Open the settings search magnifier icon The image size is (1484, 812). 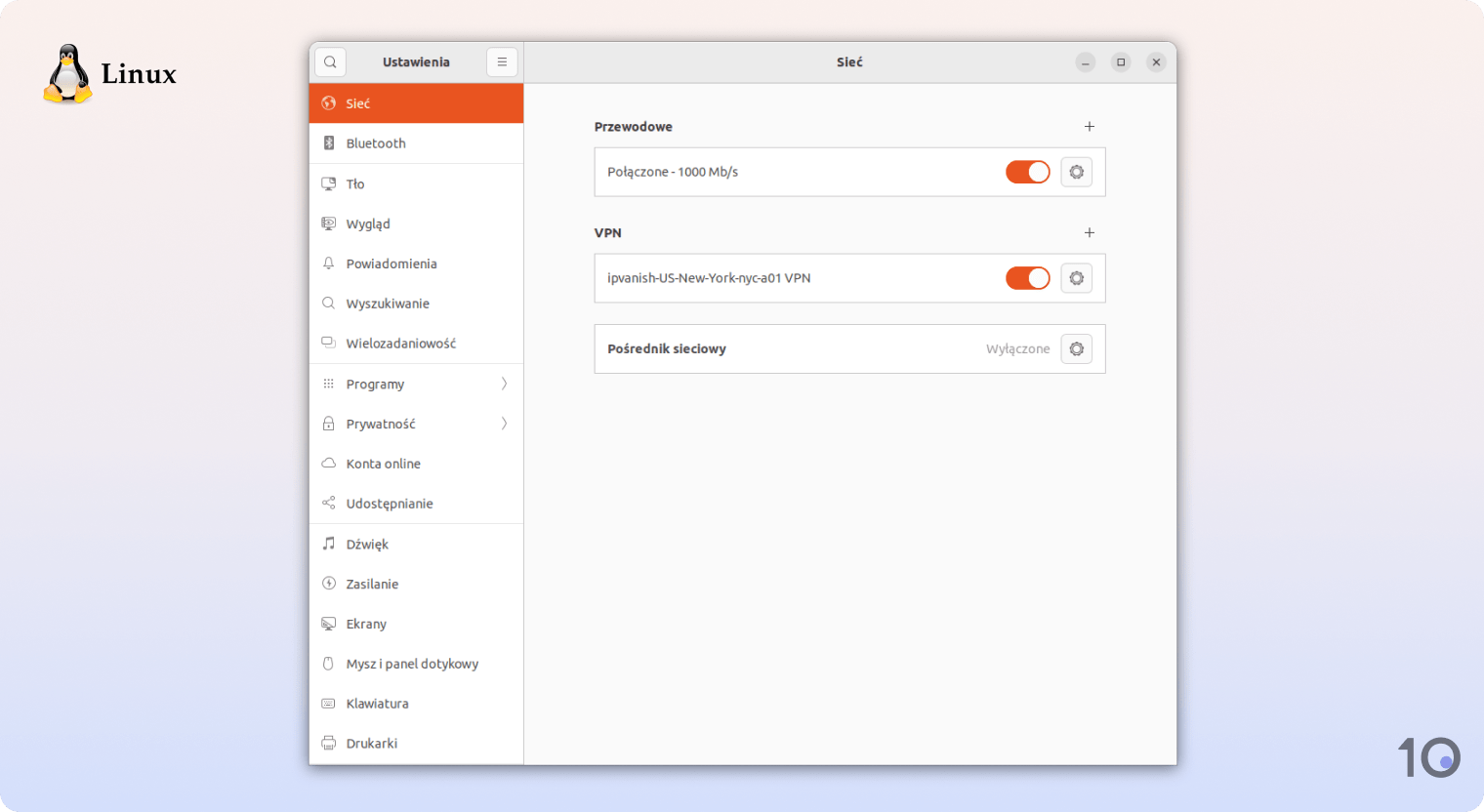(x=330, y=61)
